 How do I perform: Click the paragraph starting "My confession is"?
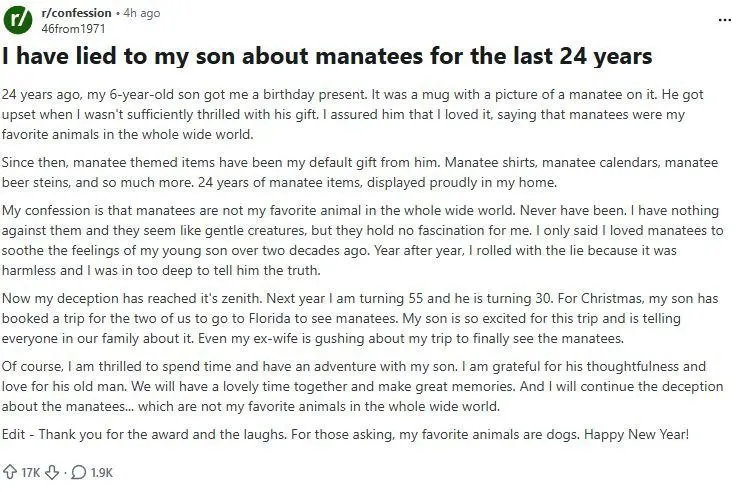coord(362,240)
